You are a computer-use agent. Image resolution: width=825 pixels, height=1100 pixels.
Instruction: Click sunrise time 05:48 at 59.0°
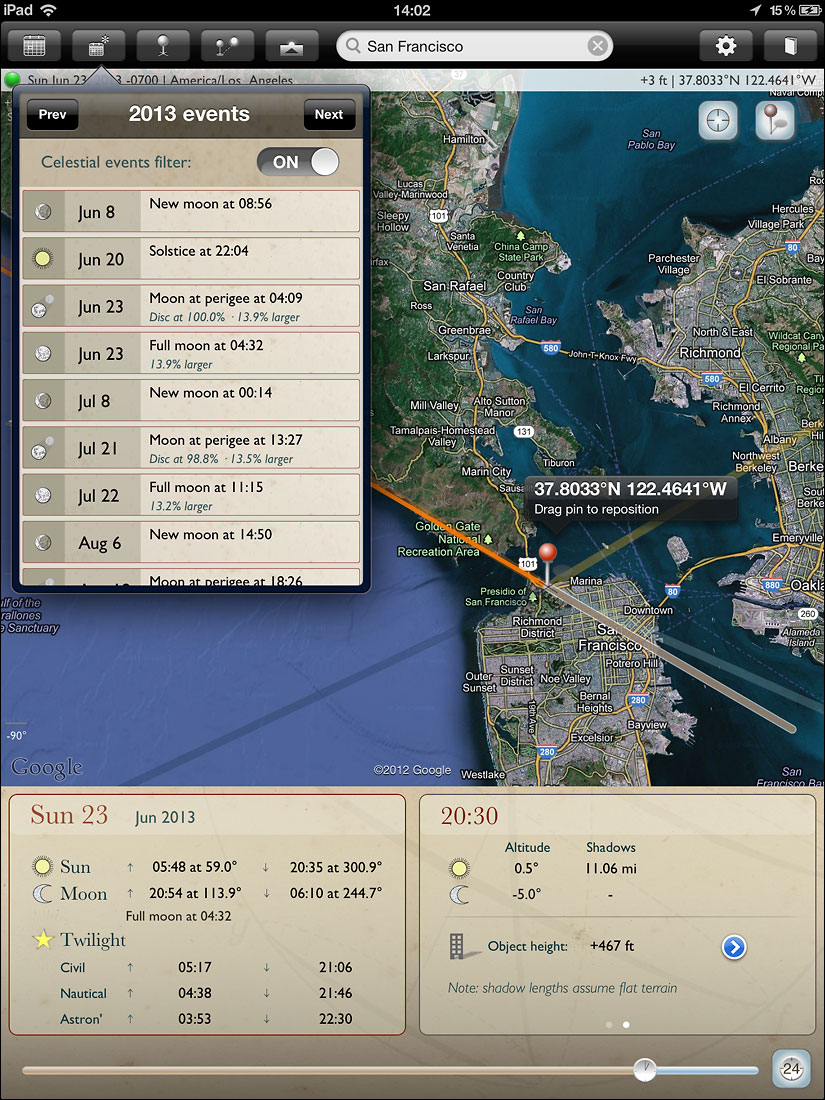click(194, 867)
